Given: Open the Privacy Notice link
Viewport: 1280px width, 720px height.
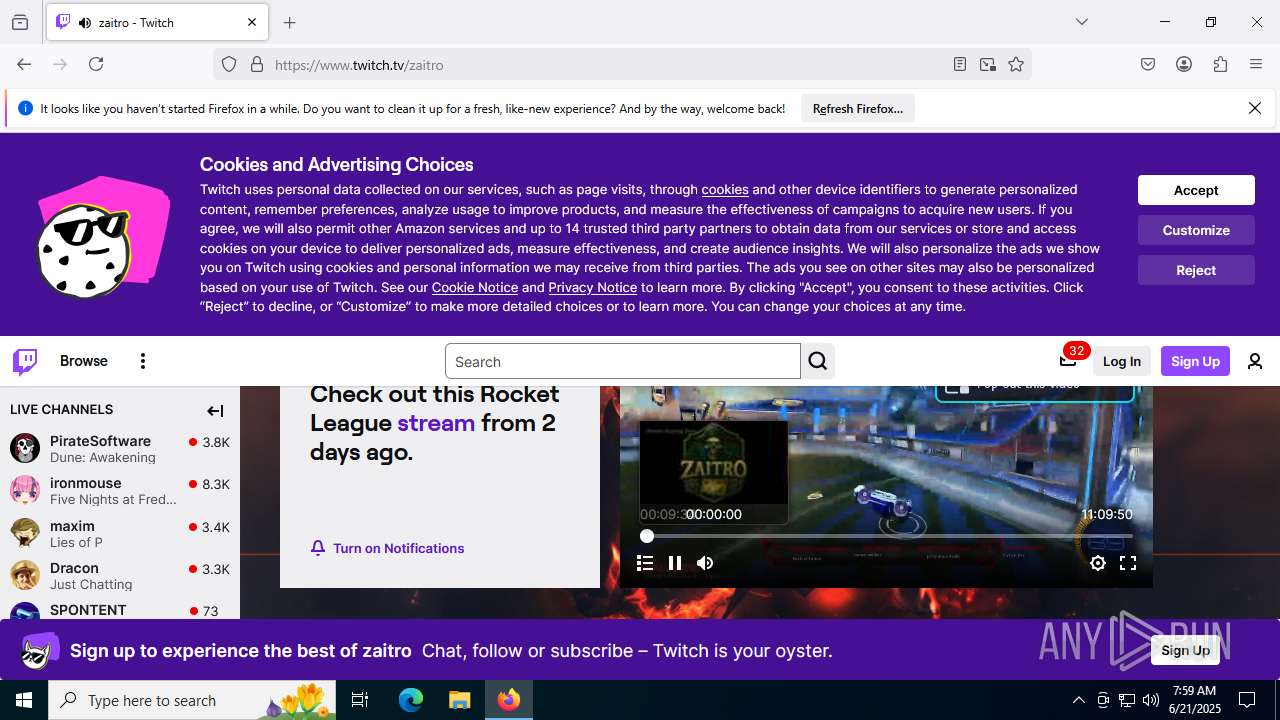Looking at the screenshot, I should 592,287.
